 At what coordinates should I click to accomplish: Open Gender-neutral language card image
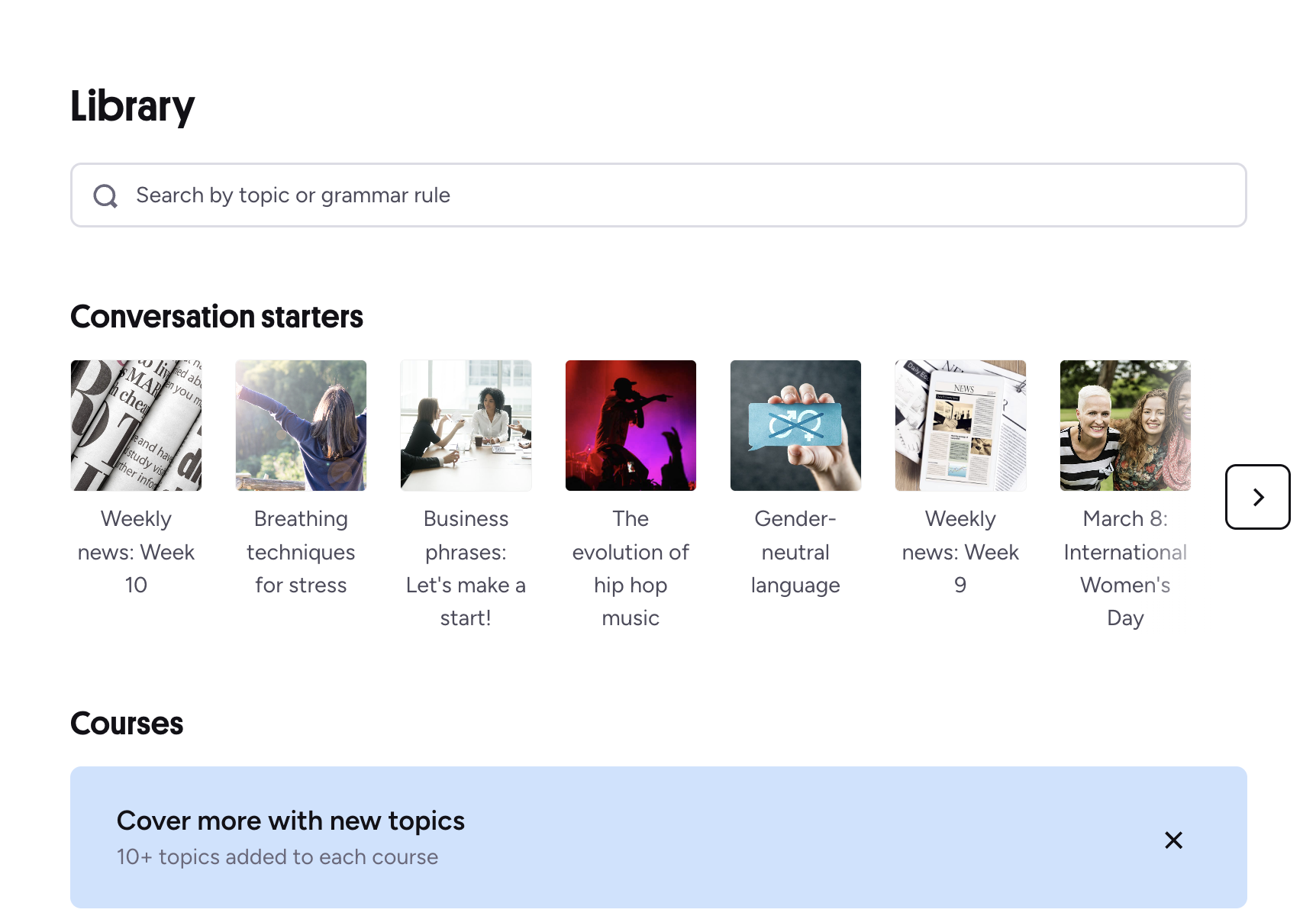pyautogui.click(x=795, y=425)
